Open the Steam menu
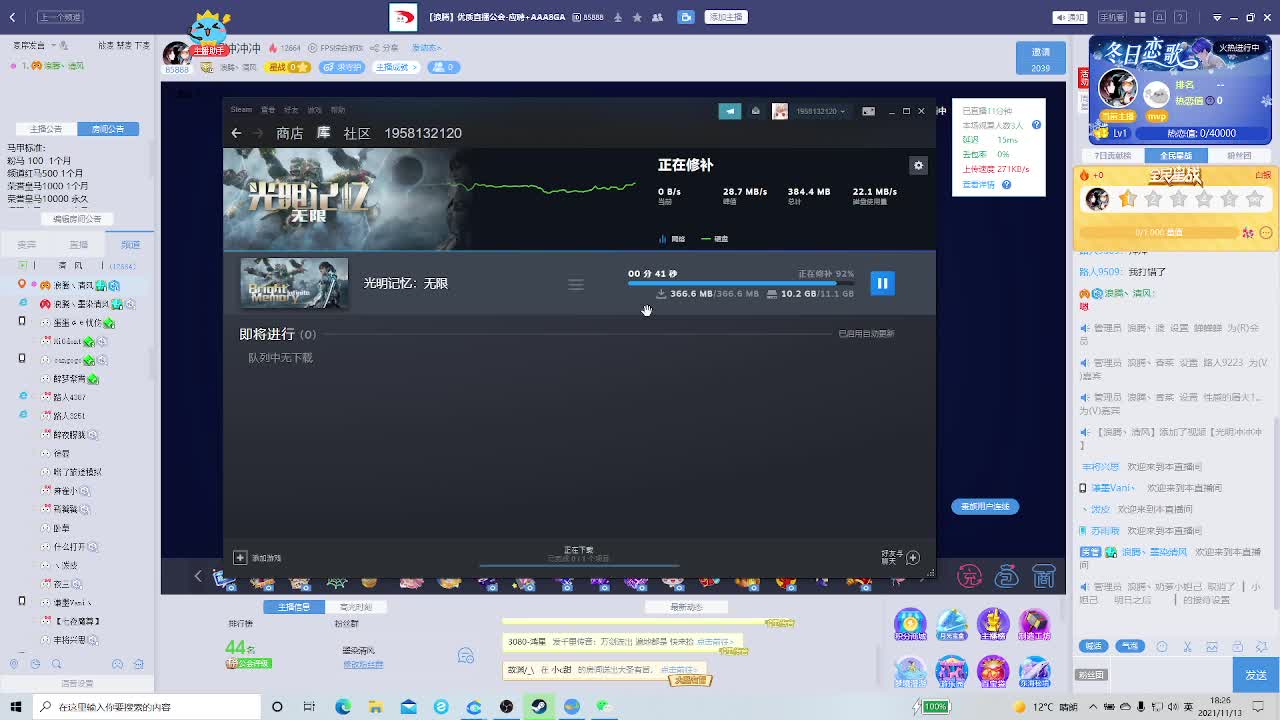Viewport: 1280px width, 720px height. [242, 110]
